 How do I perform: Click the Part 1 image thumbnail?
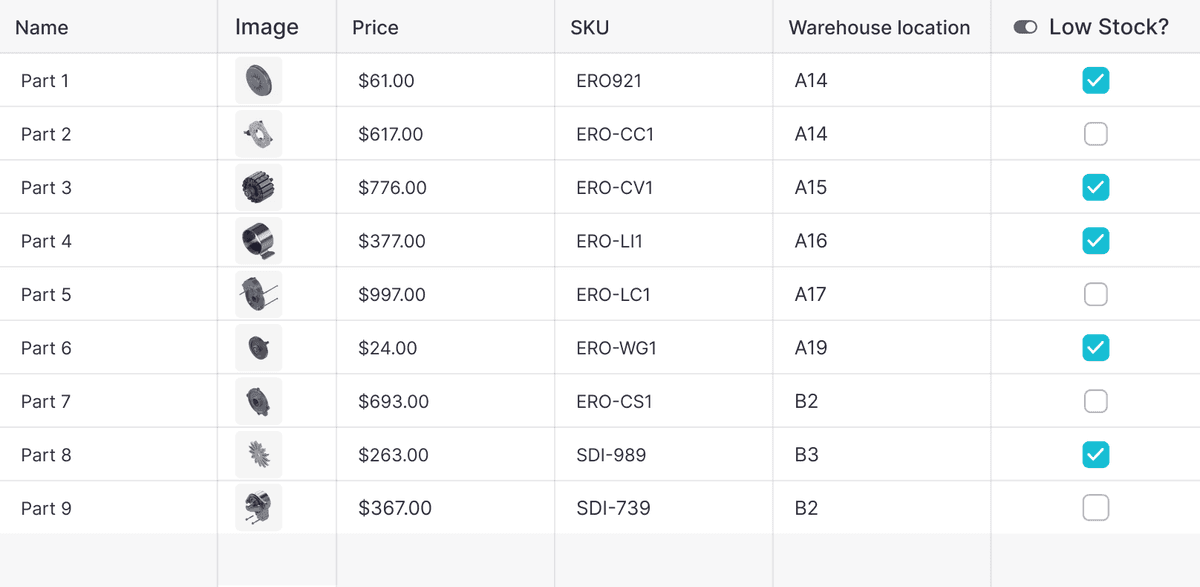(258, 80)
